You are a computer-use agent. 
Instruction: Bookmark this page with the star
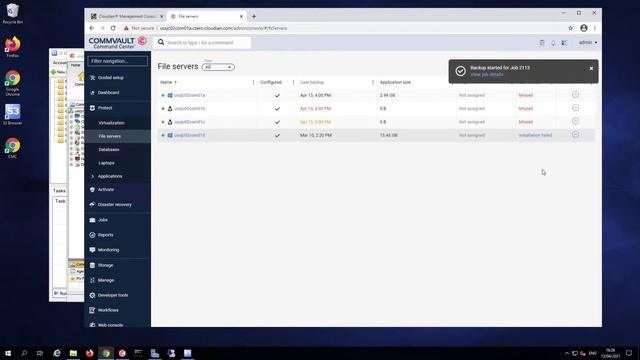570,28
